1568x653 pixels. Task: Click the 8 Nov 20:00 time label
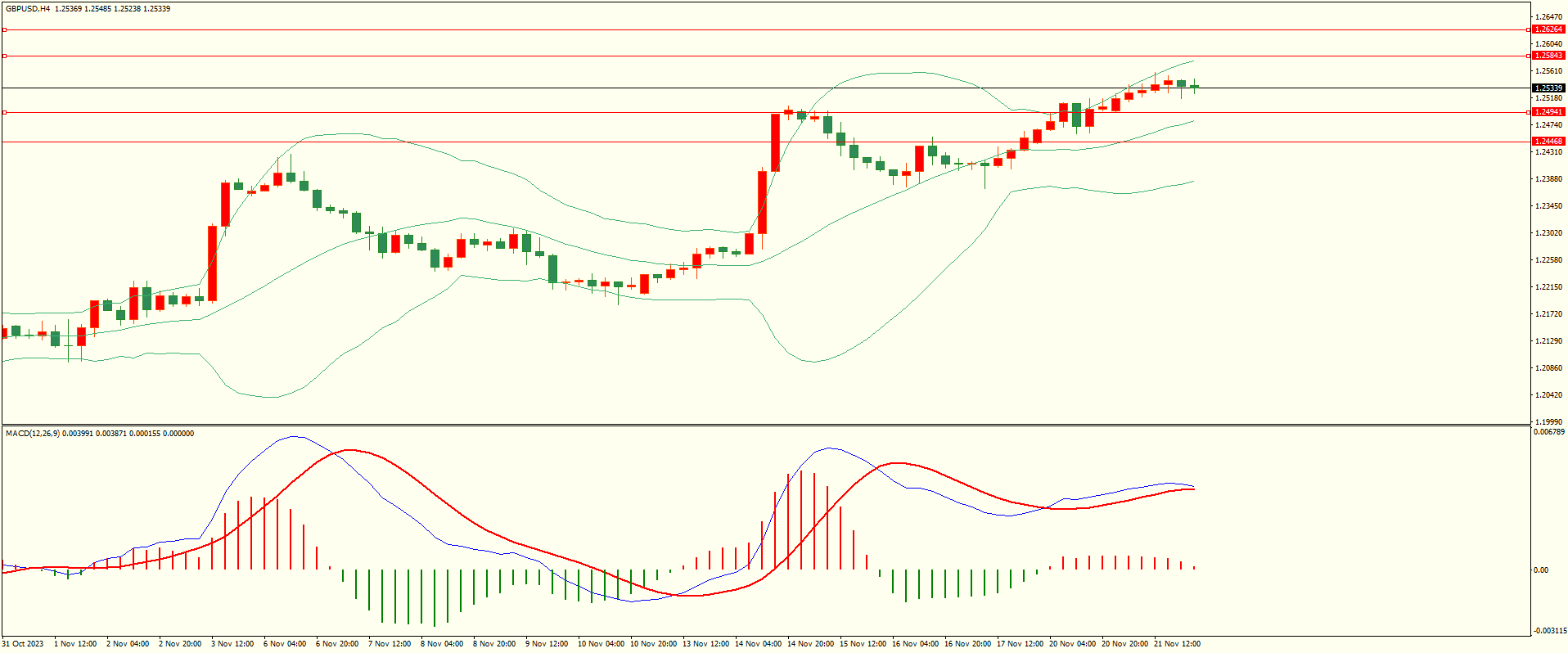point(494,644)
